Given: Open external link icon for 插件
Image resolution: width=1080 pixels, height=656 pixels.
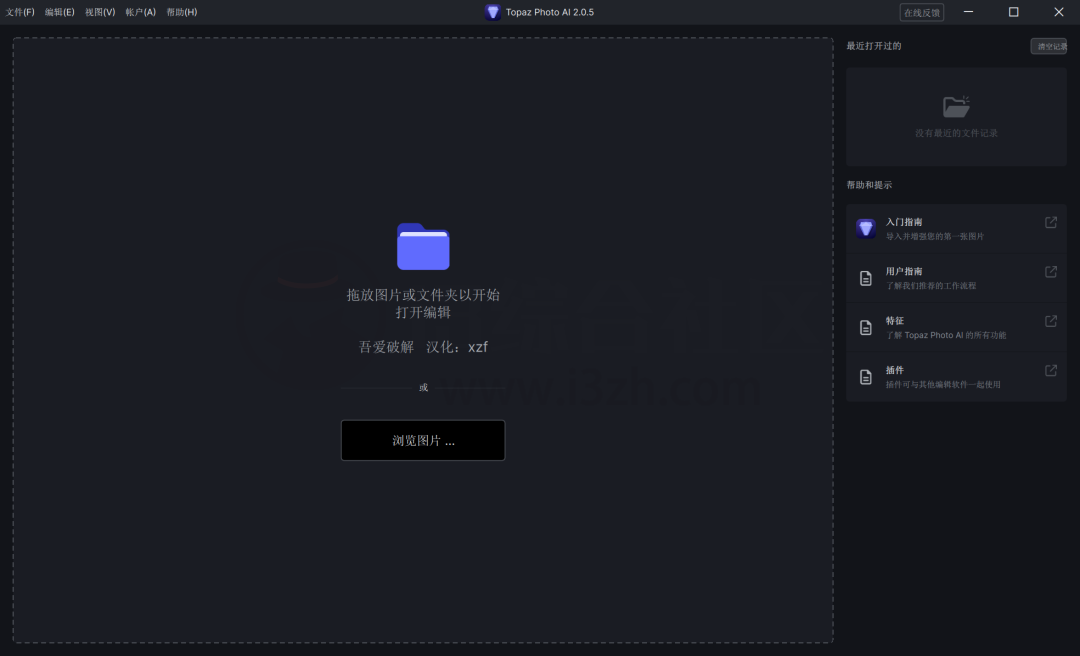Looking at the screenshot, I should pos(1051,370).
